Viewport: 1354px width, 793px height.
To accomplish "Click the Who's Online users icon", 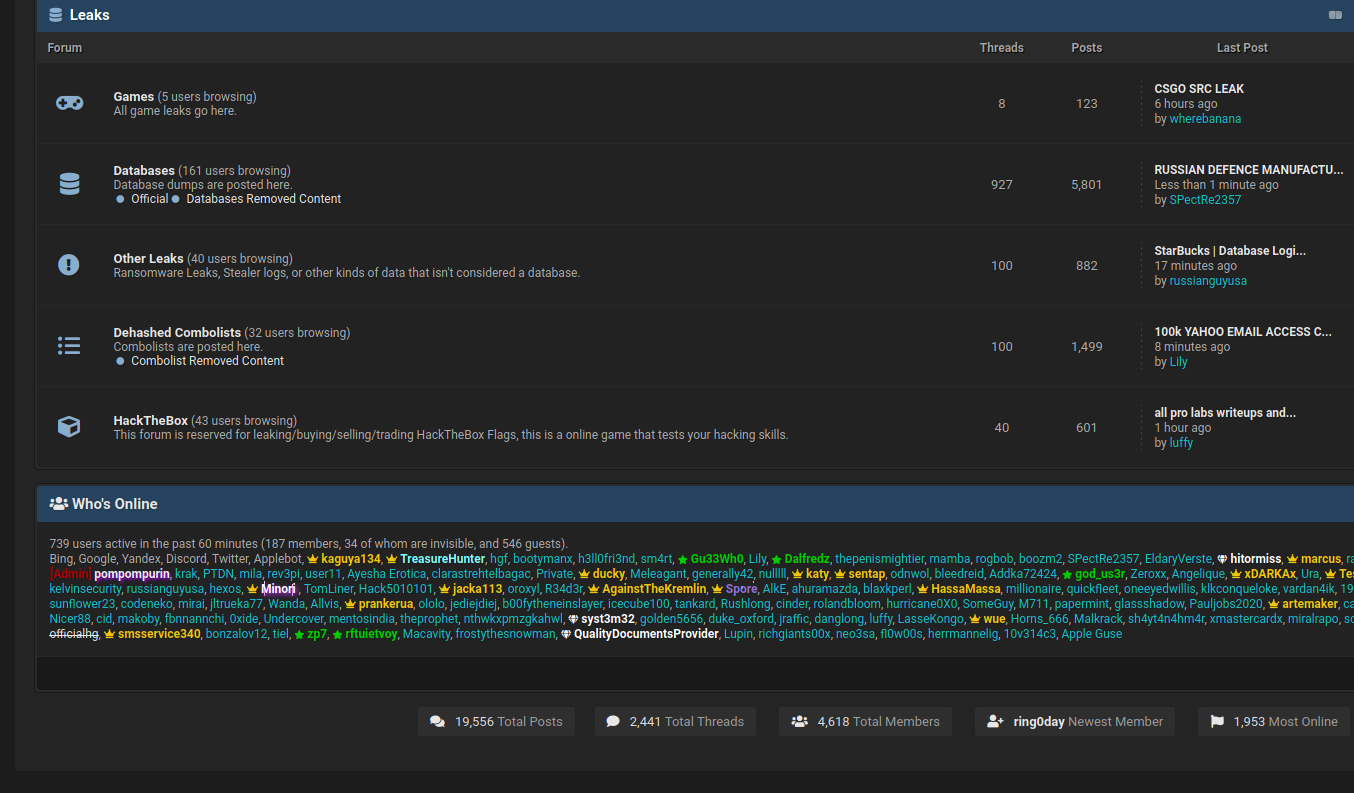I will click(58, 504).
